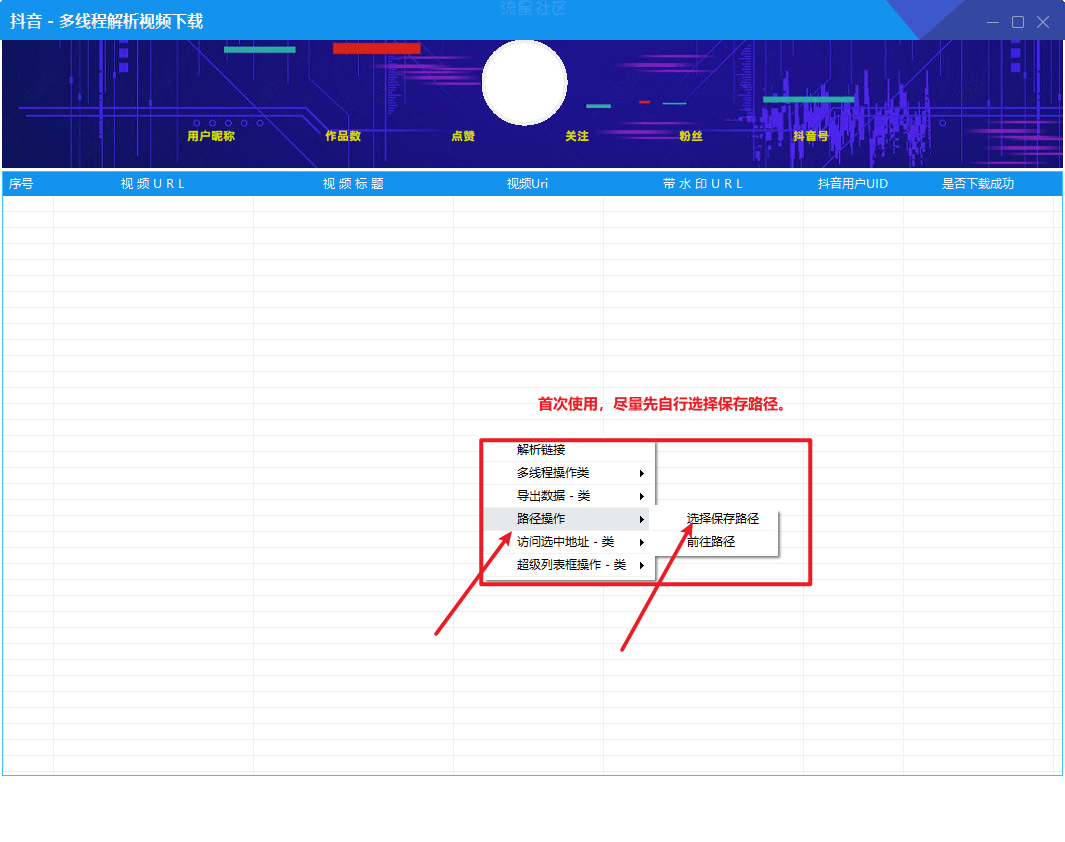Click the 抖音号 label in the banner

pyautogui.click(x=811, y=136)
